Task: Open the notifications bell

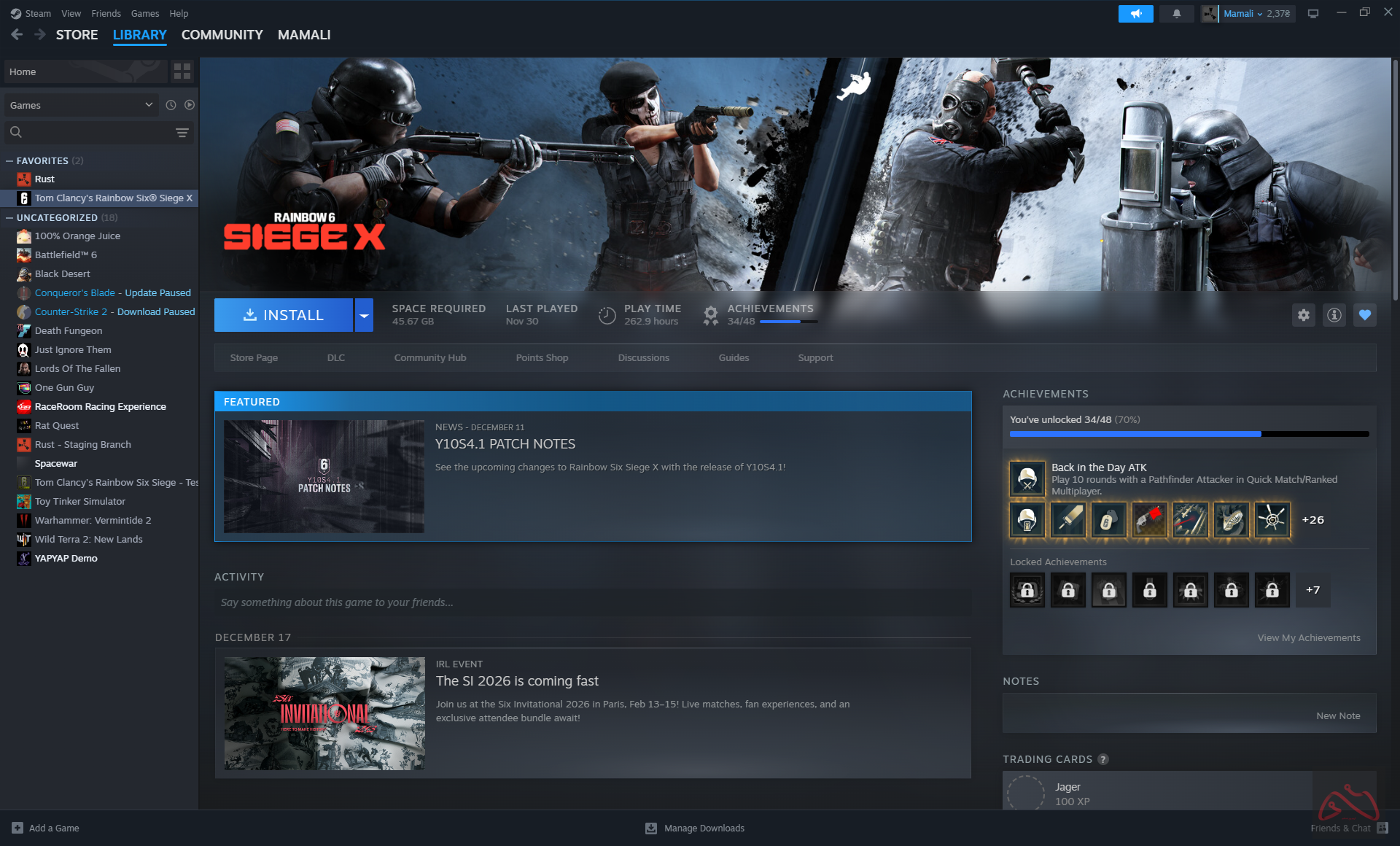Action: 1176,14
